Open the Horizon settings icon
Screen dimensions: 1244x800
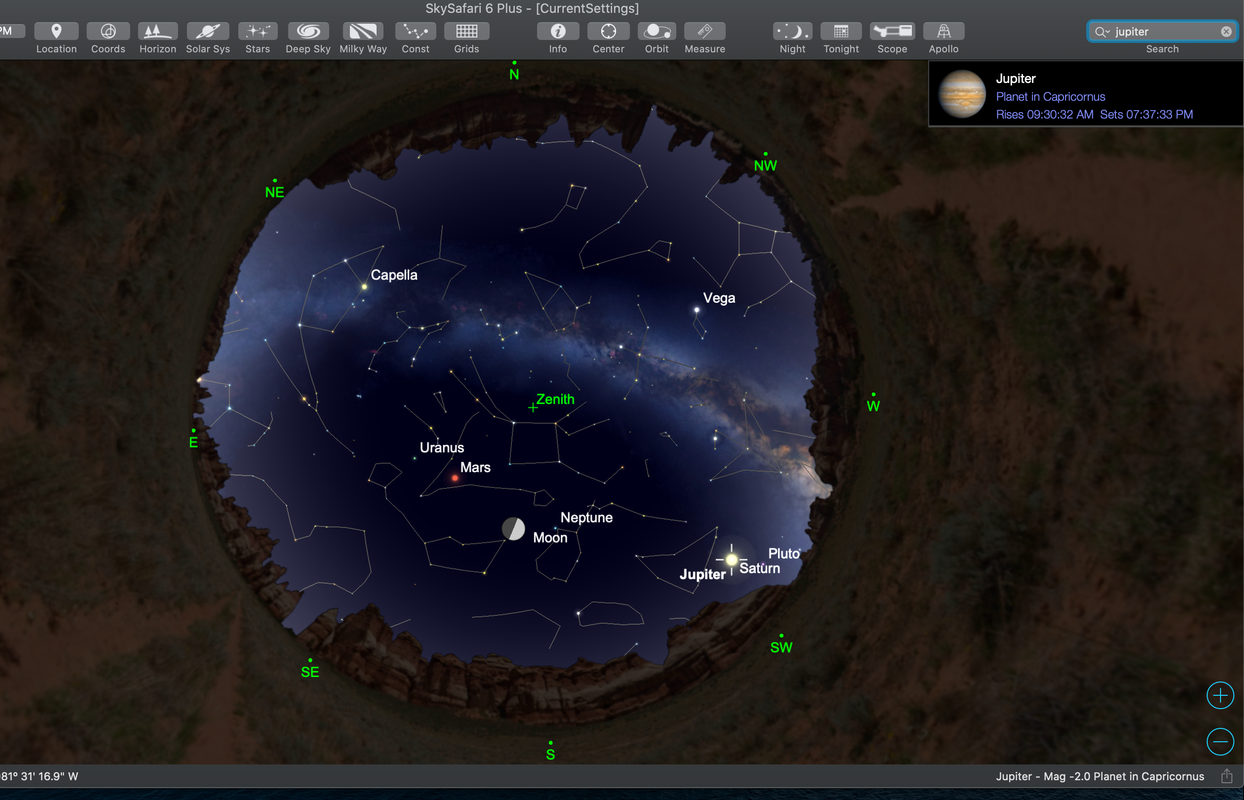(x=157, y=31)
